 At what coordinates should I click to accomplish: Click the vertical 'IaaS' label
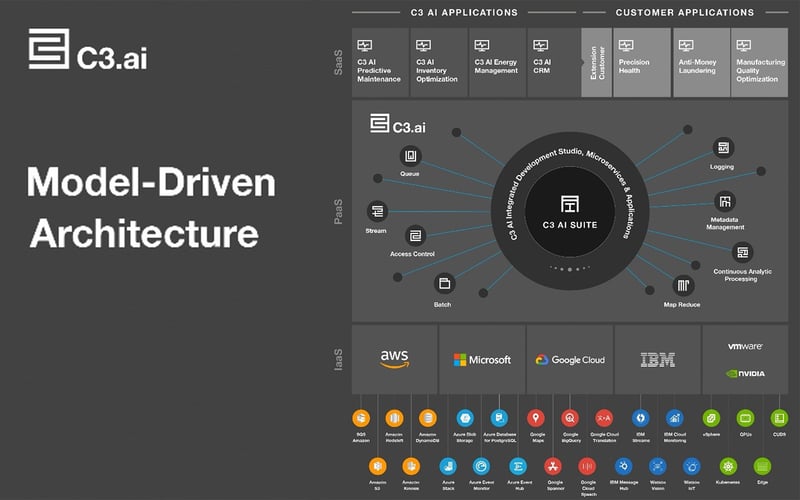pos(338,359)
